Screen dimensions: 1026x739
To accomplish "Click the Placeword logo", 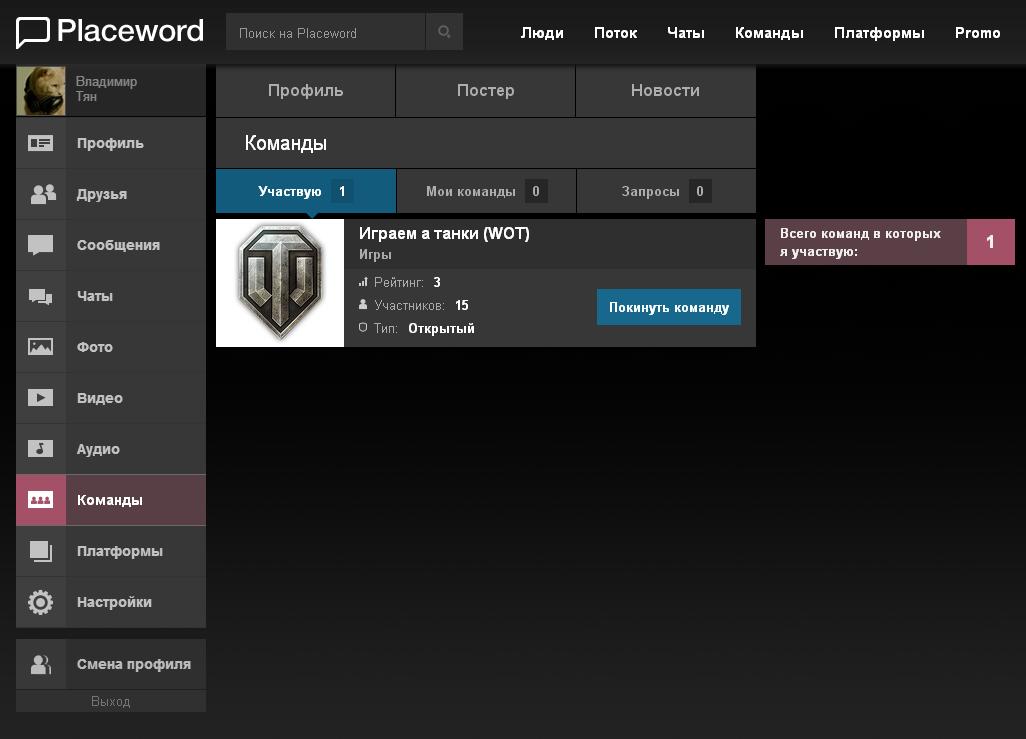I will (x=110, y=32).
